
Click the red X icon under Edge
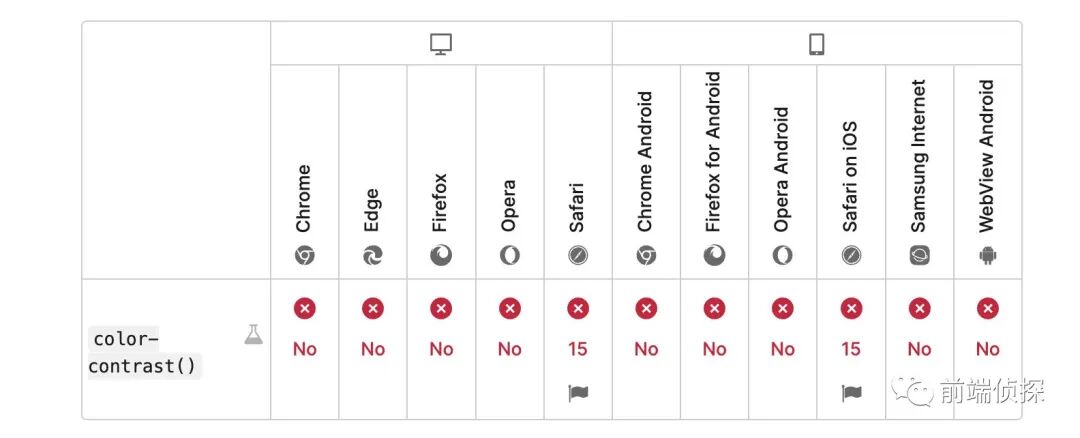373,309
